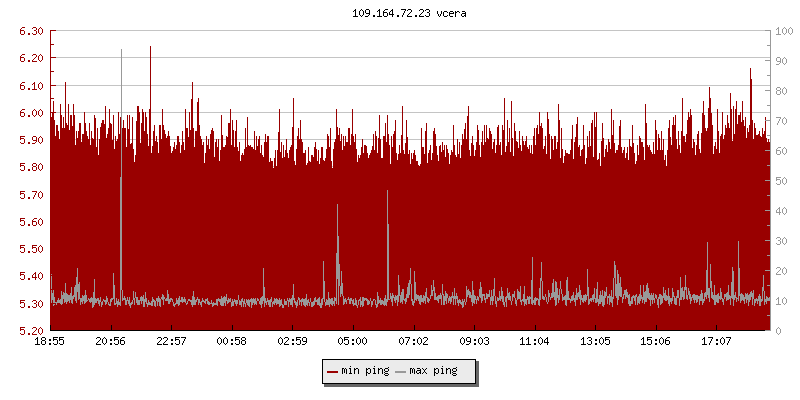Select the "max ping" legend label
Screen dimensions: 800x400
(434, 371)
